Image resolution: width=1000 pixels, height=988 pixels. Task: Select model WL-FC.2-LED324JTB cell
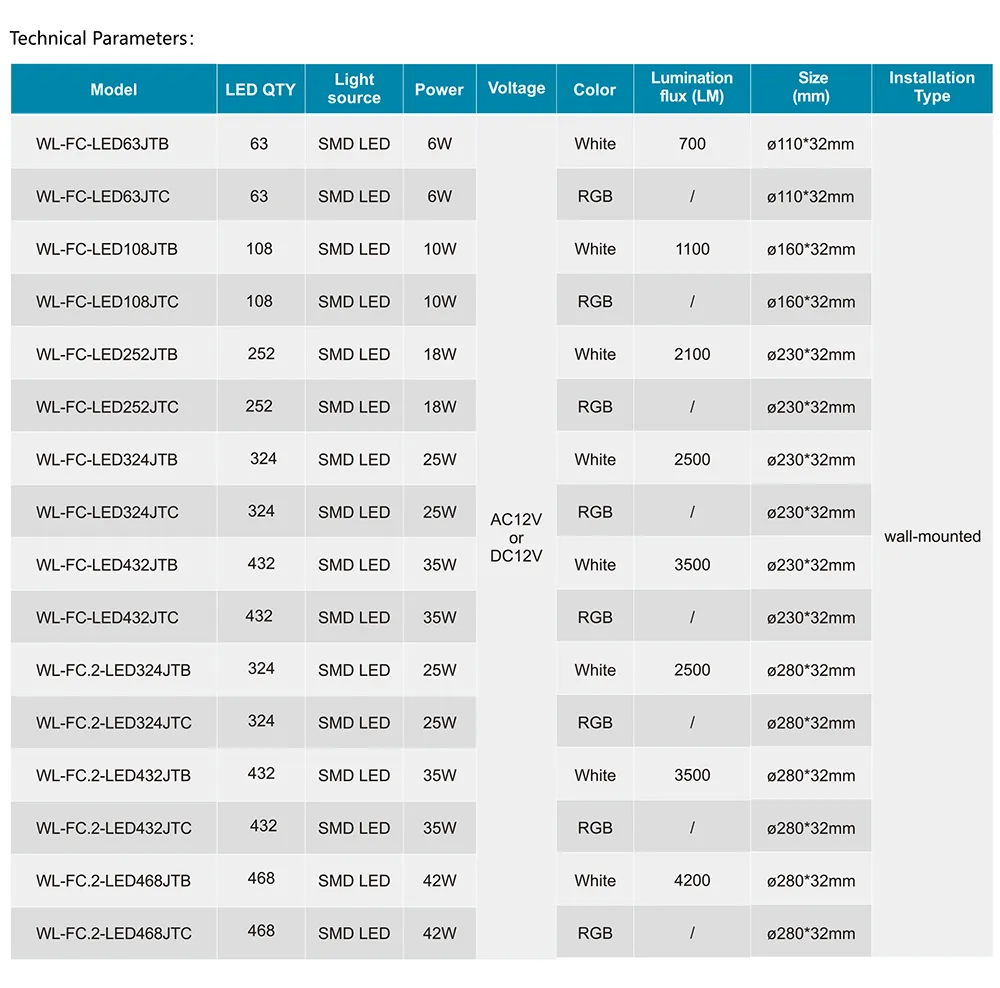(x=114, y=670)
